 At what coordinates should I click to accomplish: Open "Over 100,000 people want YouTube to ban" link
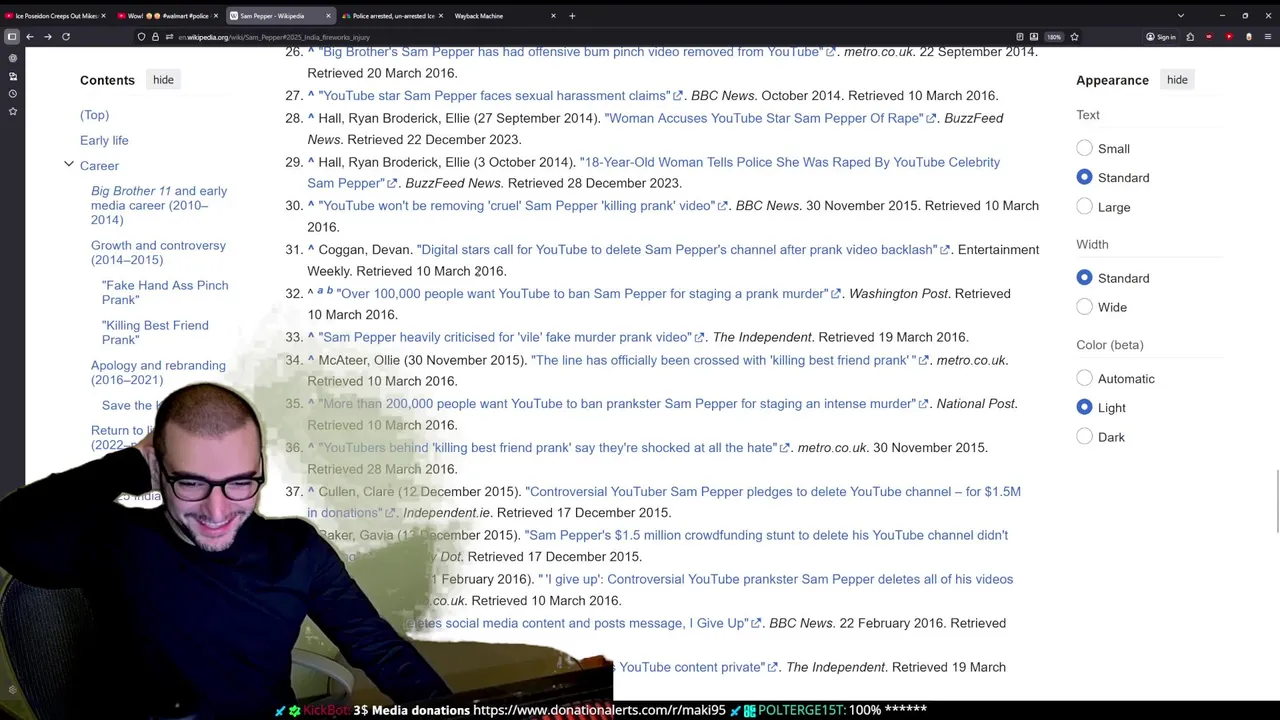pos(589,294)
